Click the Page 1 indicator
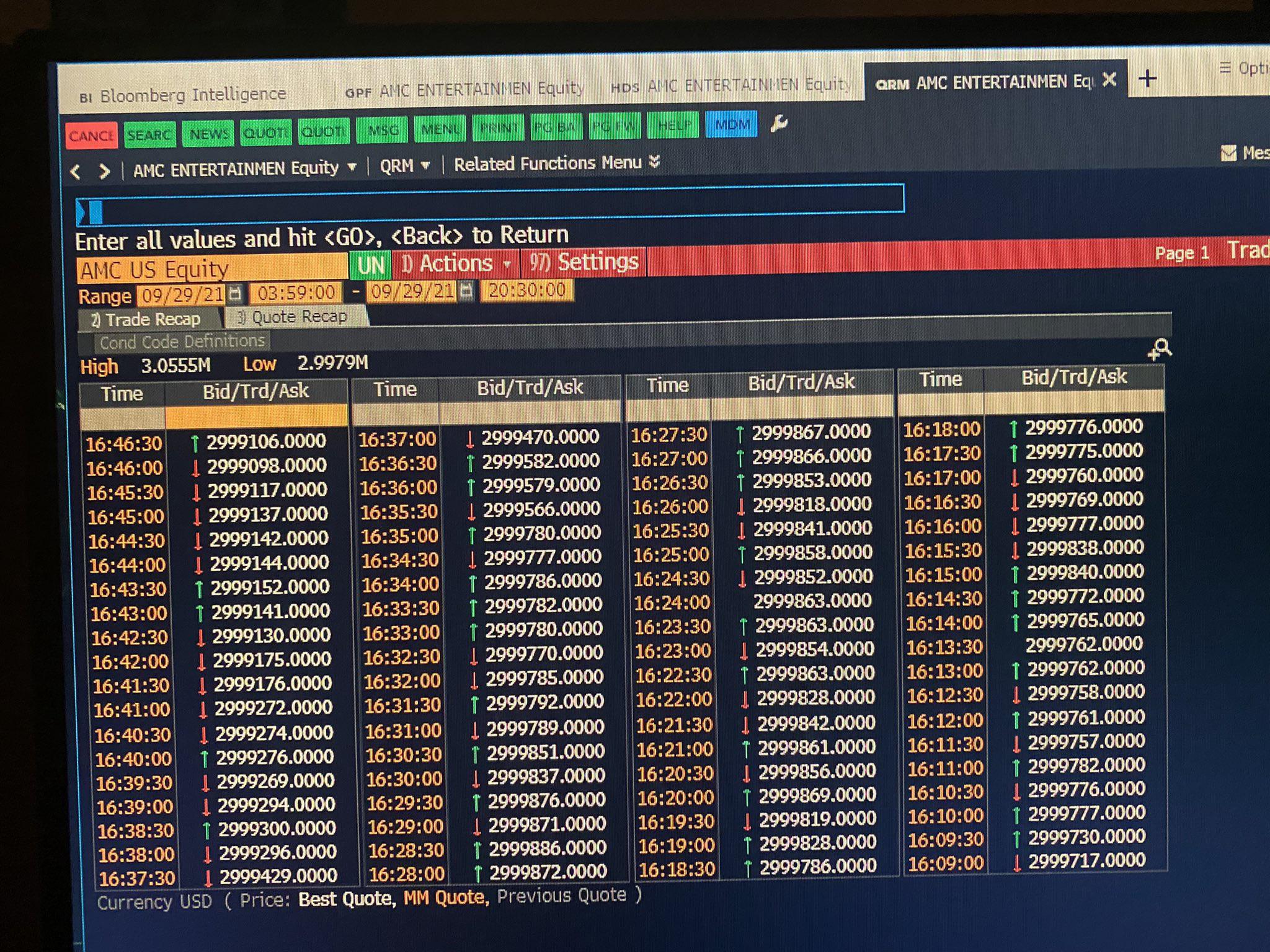 click(1182, 253)
